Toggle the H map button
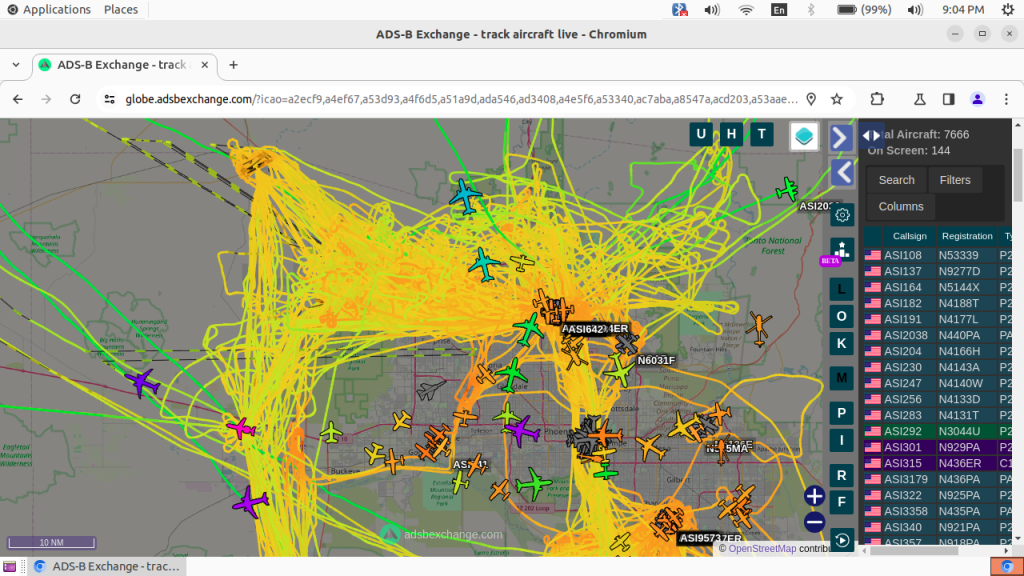This screenshot has height=576, width=1024. (731, 135)
